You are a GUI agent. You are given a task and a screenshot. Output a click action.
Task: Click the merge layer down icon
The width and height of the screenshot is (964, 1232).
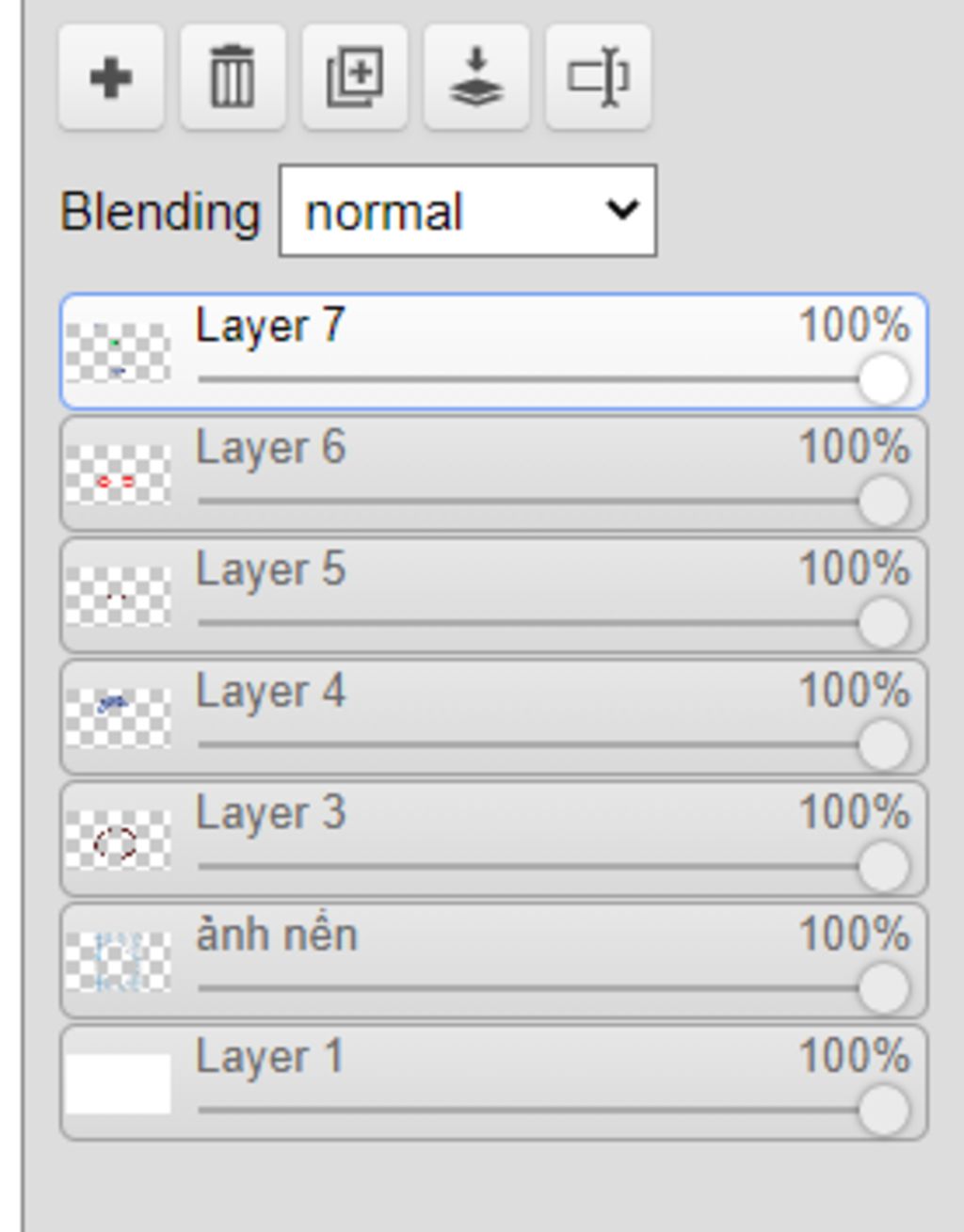click(x=476, y=77)
